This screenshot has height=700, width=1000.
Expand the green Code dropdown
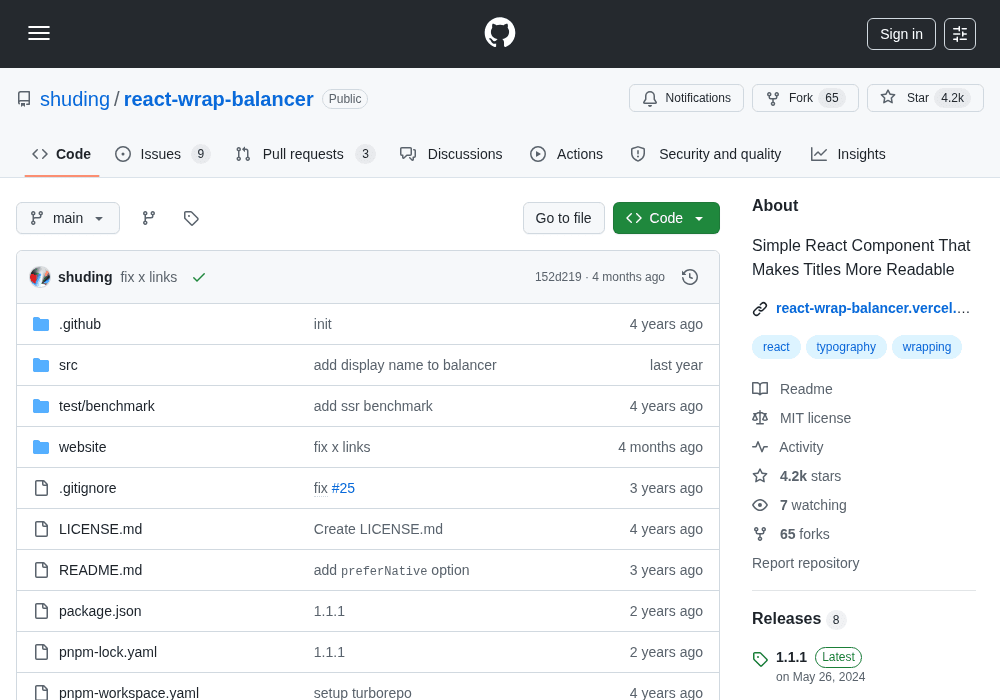pos(666,218)
